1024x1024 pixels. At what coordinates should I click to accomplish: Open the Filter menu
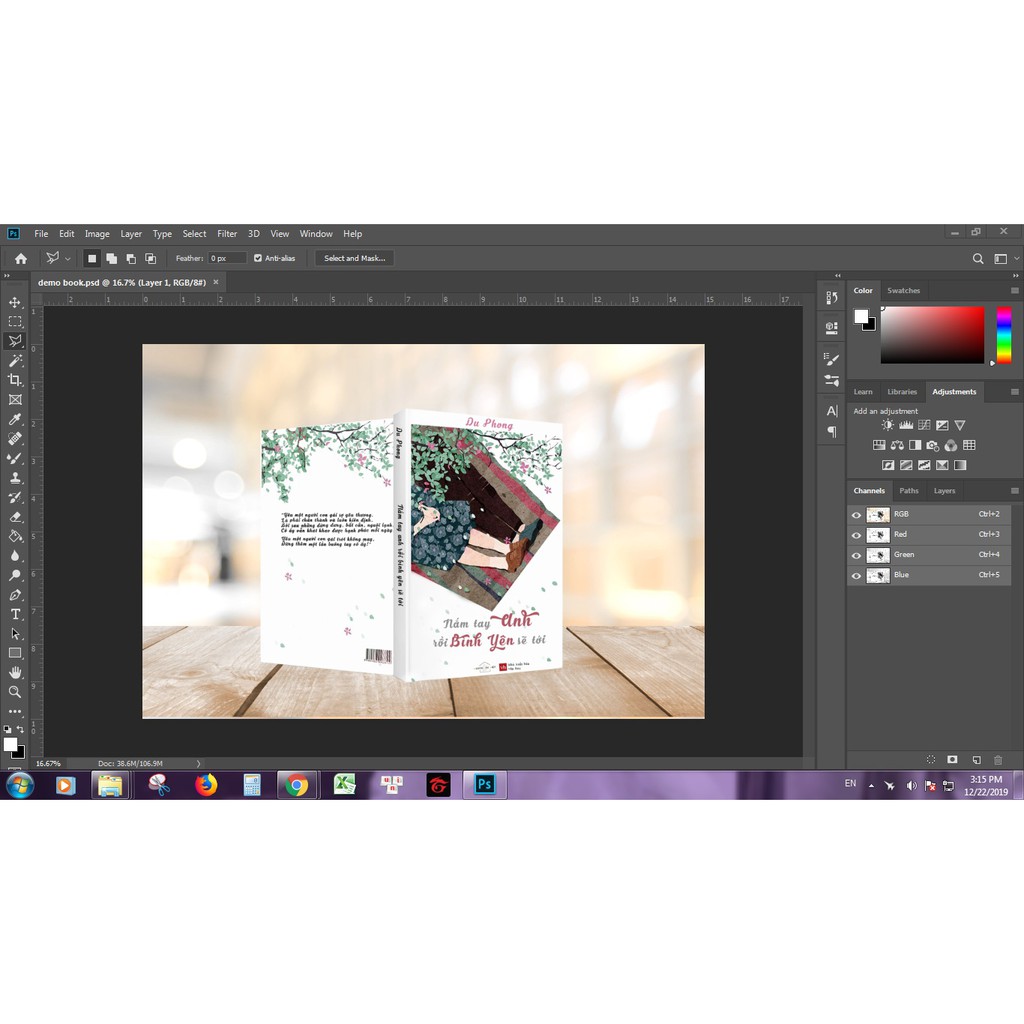point(227,234)
